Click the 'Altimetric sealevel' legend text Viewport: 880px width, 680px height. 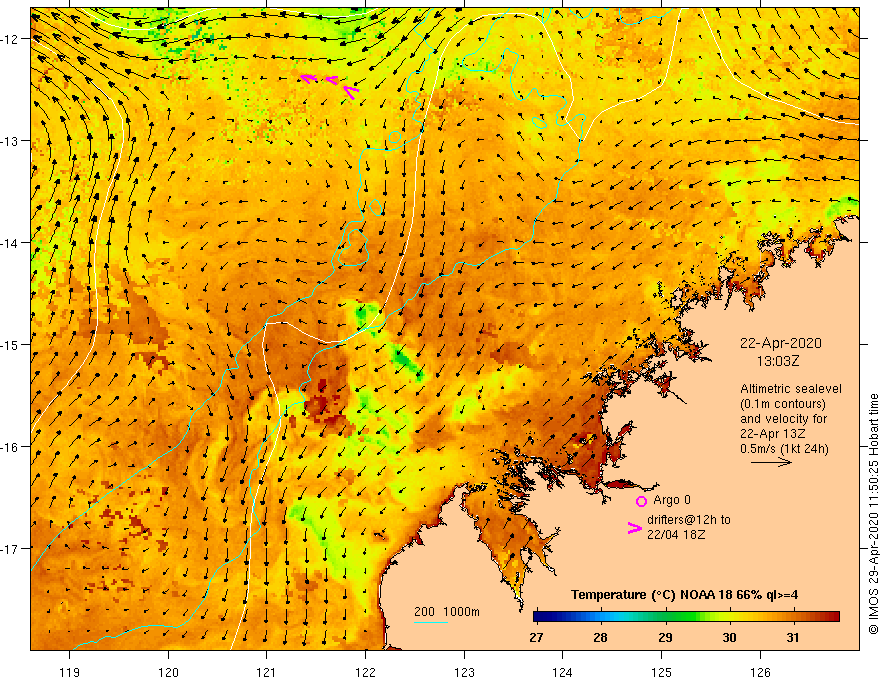[x=791, y=389]
